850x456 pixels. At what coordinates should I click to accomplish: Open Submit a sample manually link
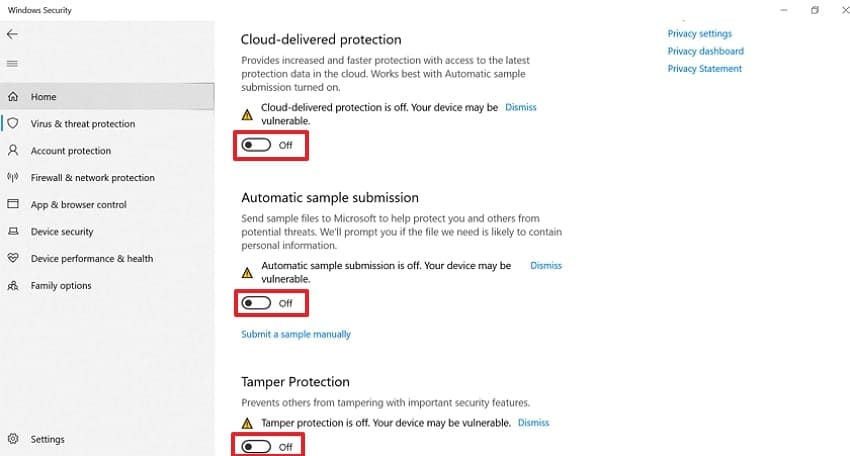coord(296,334)
